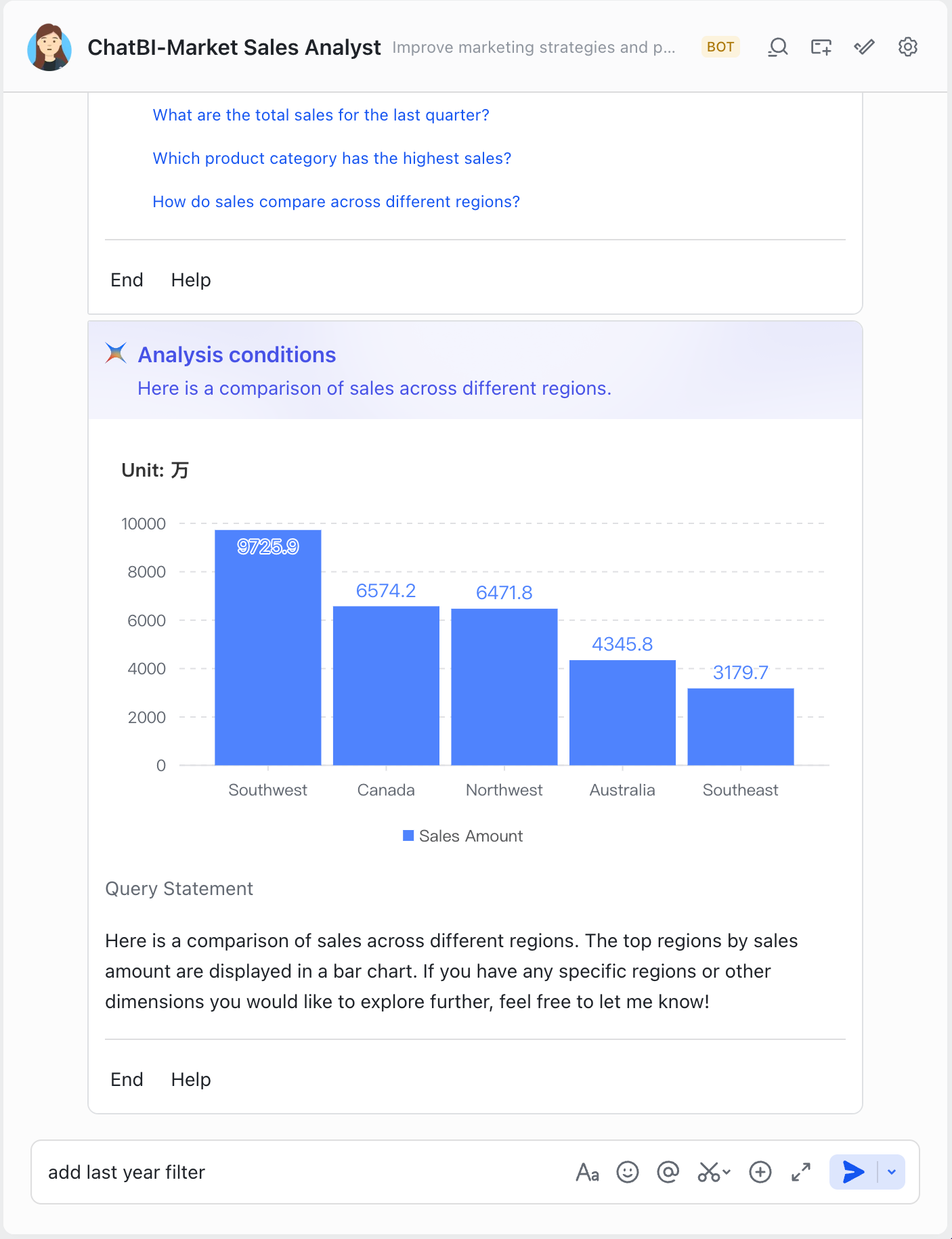This screenshot has width=952, height=1239.
Task: Click the double-checkmark task icon in header
Action: click(x=864, y=47)
